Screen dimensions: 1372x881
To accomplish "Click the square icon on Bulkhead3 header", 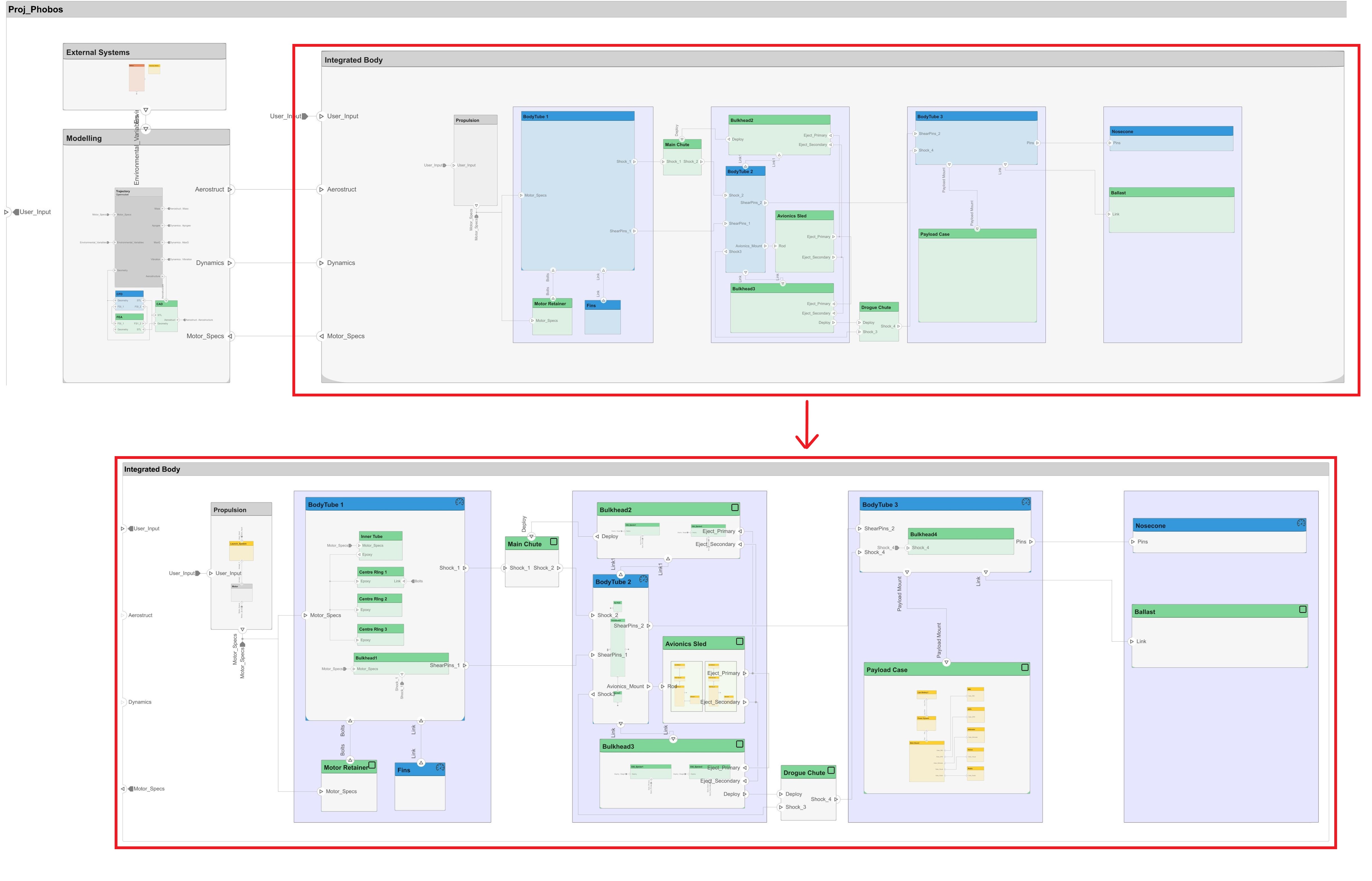I will click(739, 744).
